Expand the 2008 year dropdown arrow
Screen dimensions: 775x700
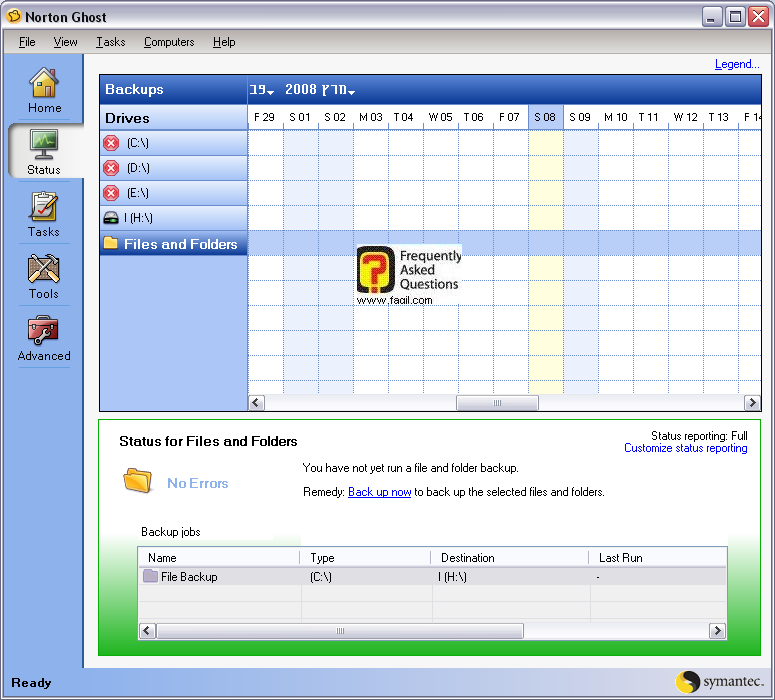(352, 92)
